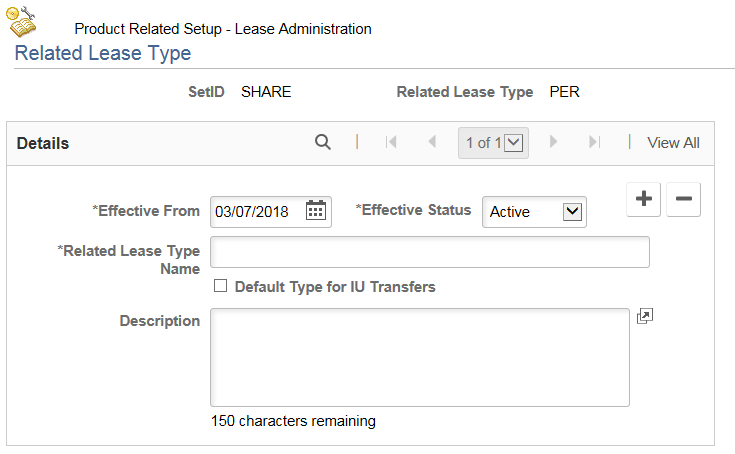Click the SetID value SHARE

click(x=266, y=92)
